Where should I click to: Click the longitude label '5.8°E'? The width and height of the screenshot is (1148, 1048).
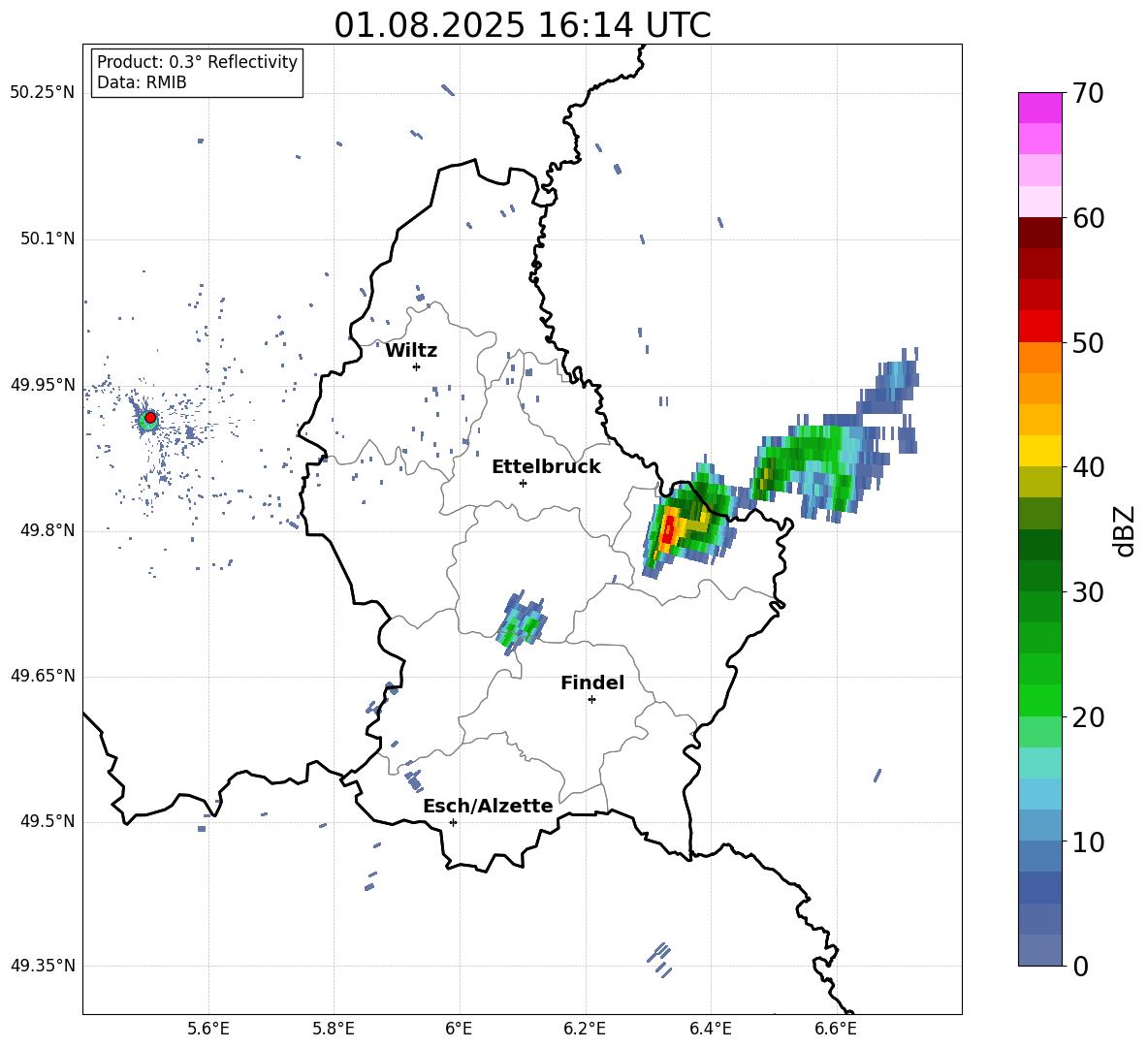[x=334, y=1029]
